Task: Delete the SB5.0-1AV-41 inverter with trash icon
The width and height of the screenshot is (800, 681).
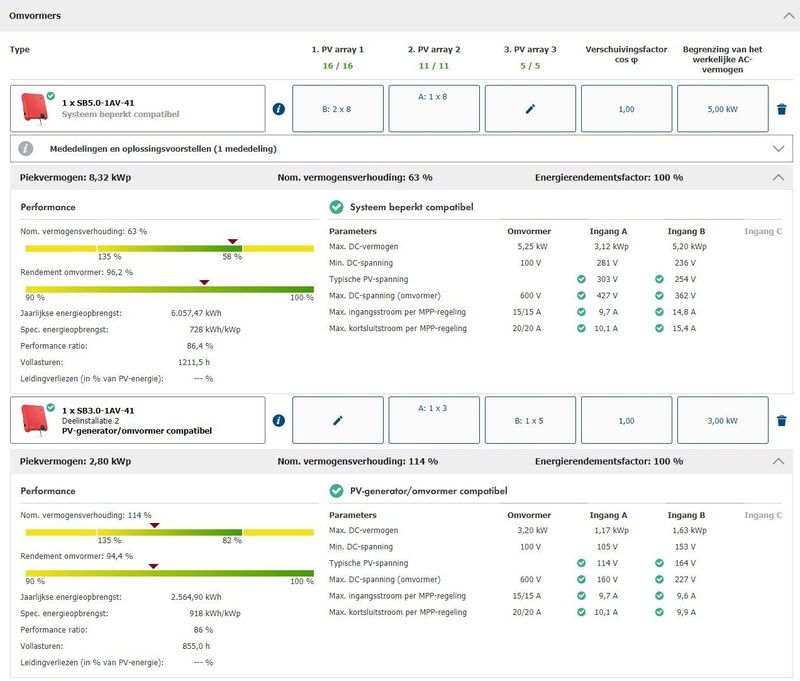Action: click(781, 109)
